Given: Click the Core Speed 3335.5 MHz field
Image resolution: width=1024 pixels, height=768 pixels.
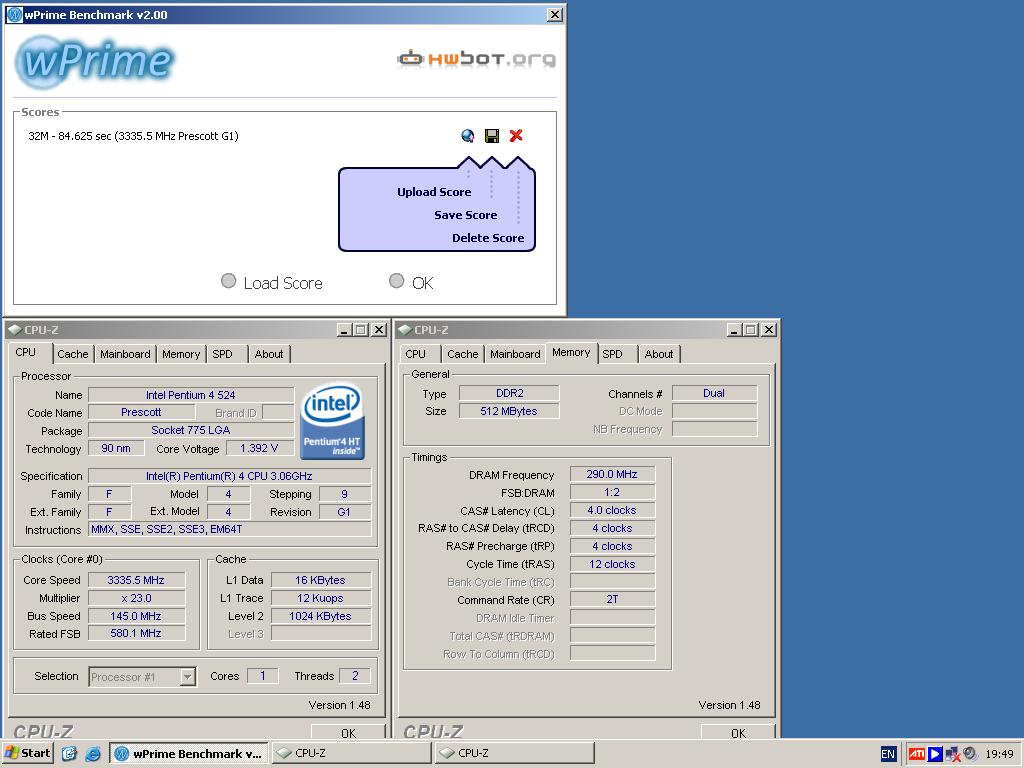Looking at the screenshot, I should (x=136, y=580).
